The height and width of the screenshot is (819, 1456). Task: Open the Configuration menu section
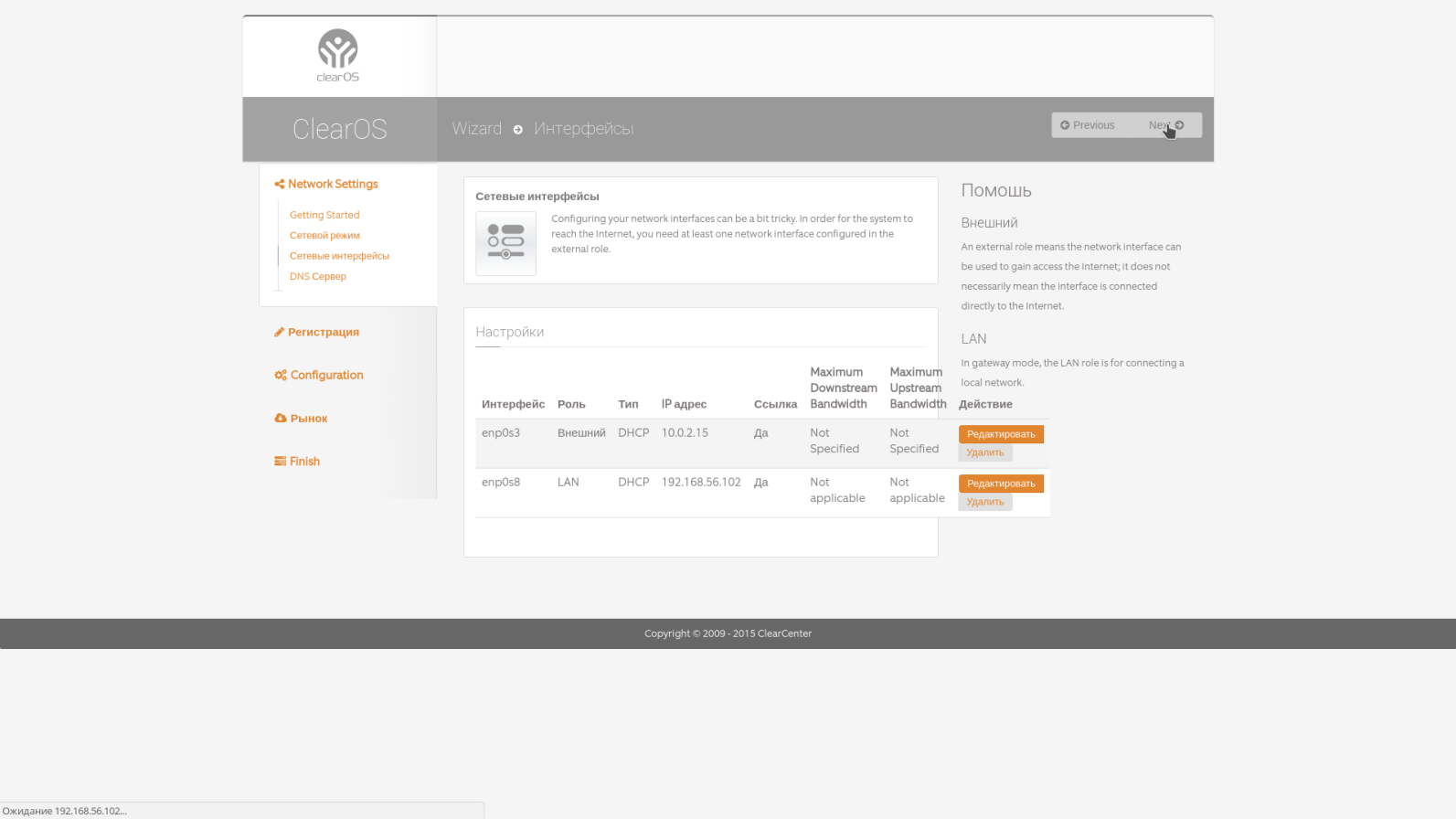tap(327, 375)
